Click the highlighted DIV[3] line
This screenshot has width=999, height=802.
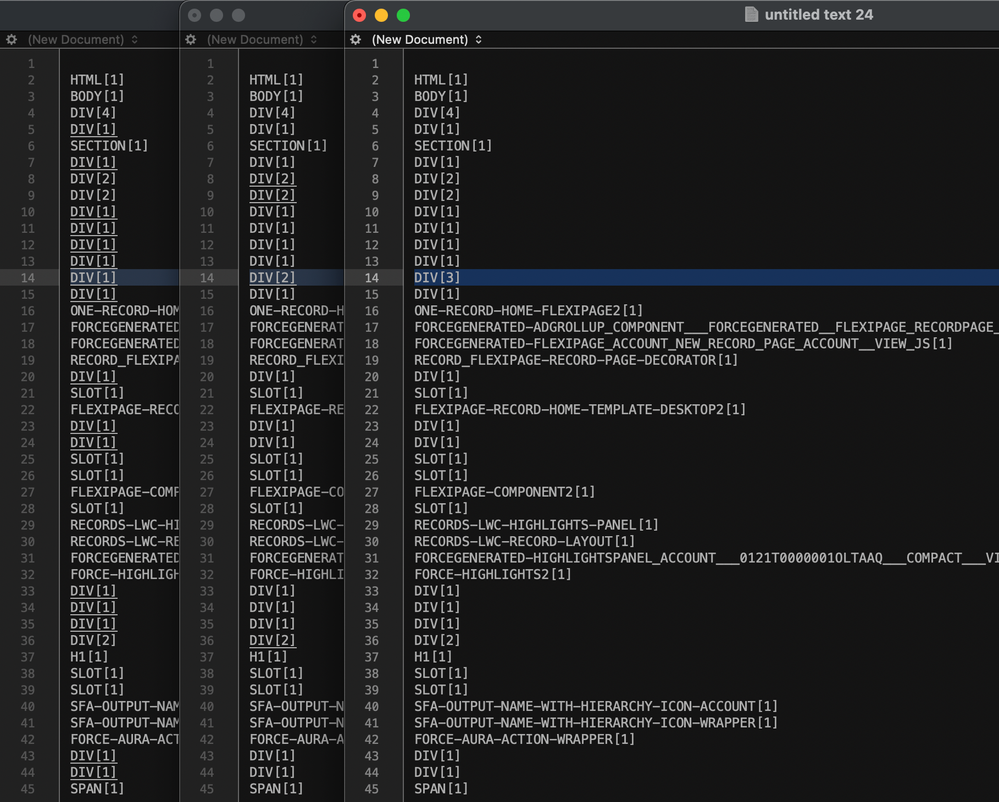[438, 278]
